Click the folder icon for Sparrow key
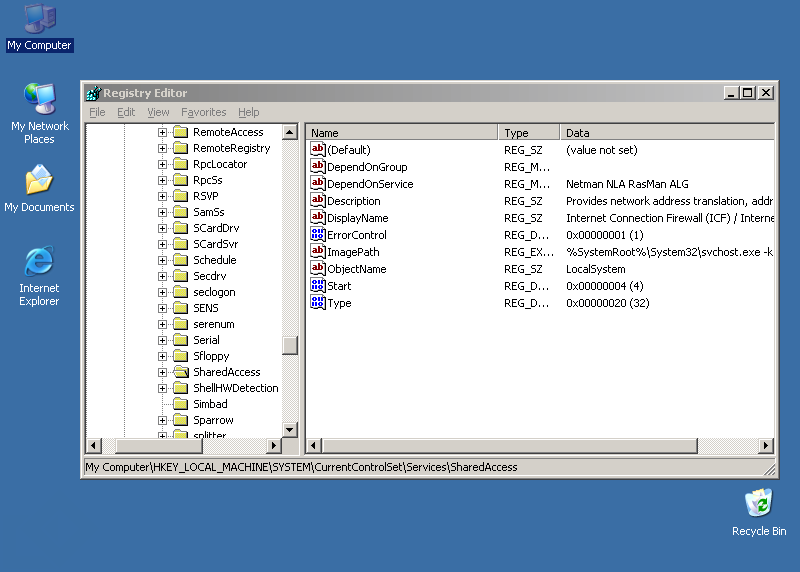This screenshot has width=800, height=572. (x=181, y=420)
